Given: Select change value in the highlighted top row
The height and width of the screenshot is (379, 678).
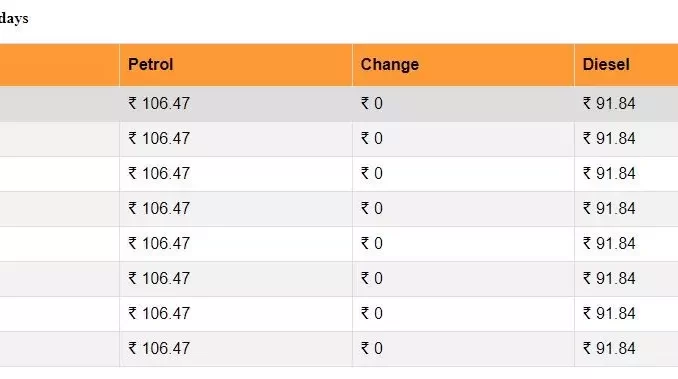Looking at the screenshot, I should click(x=372, y=104).
